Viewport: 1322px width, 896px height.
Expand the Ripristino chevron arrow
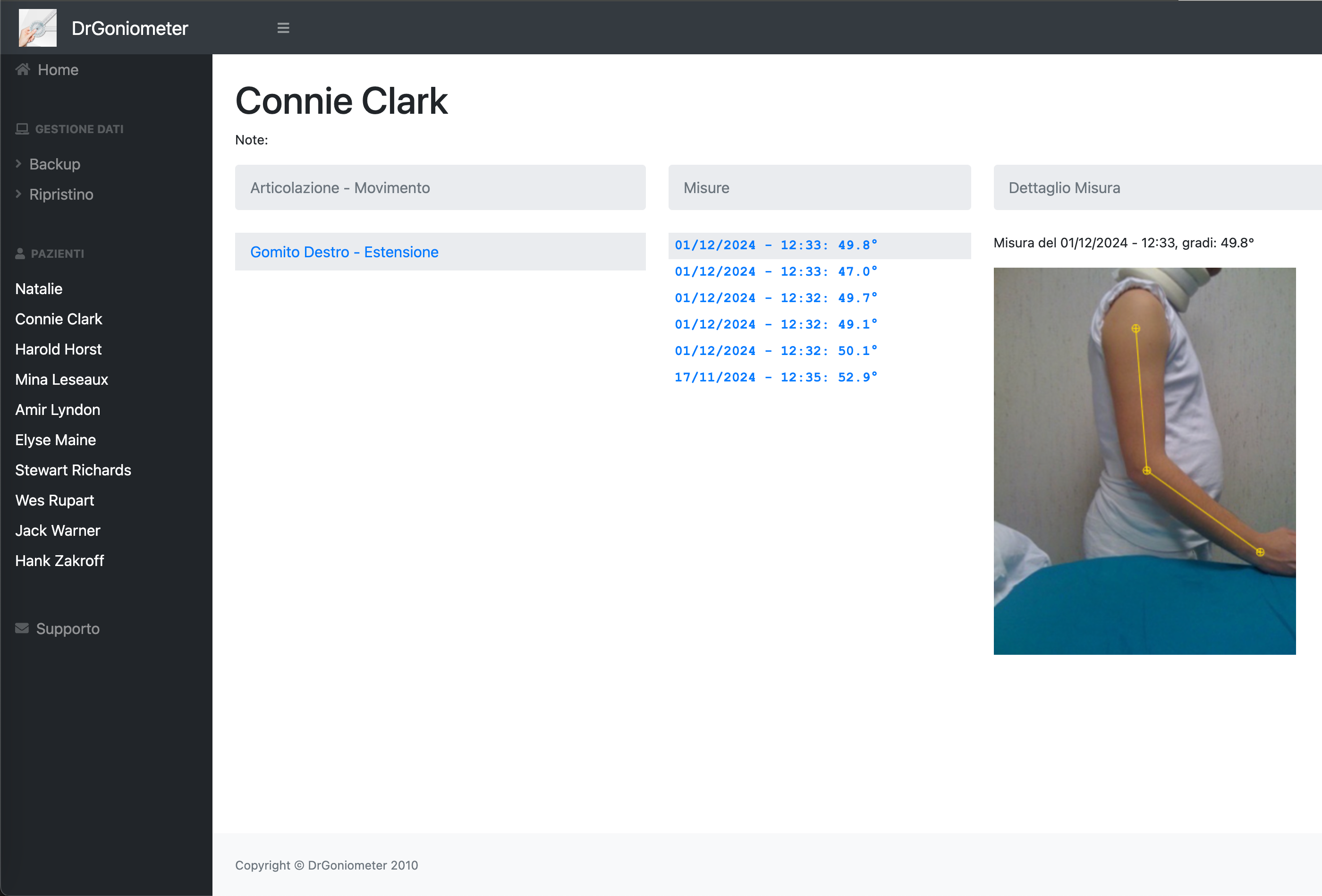(x=19, y=194)
